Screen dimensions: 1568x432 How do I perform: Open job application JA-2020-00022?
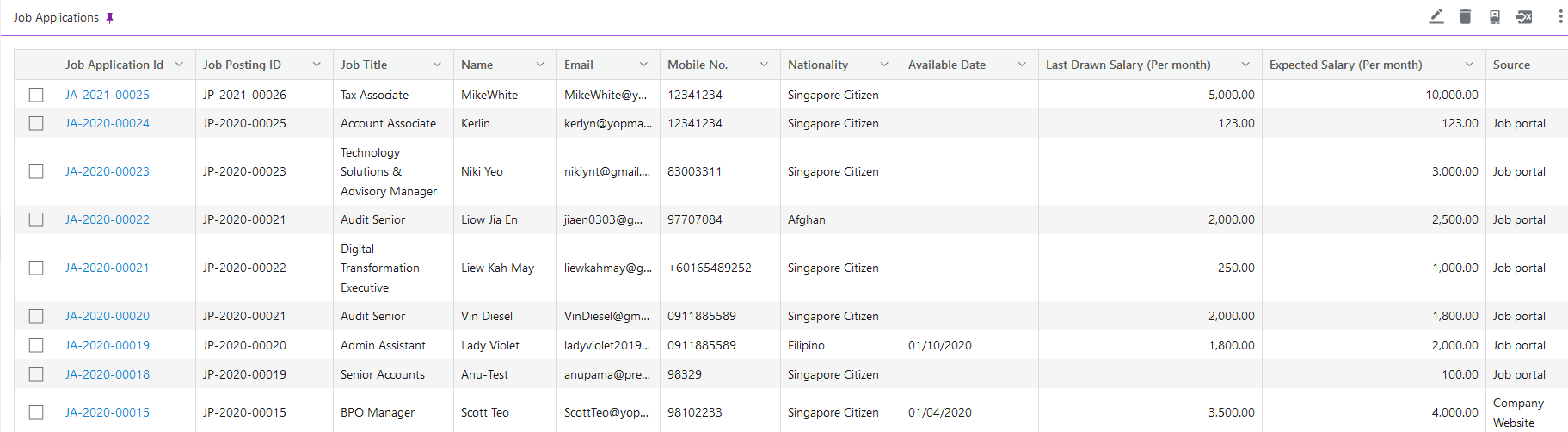click(108, 219)
